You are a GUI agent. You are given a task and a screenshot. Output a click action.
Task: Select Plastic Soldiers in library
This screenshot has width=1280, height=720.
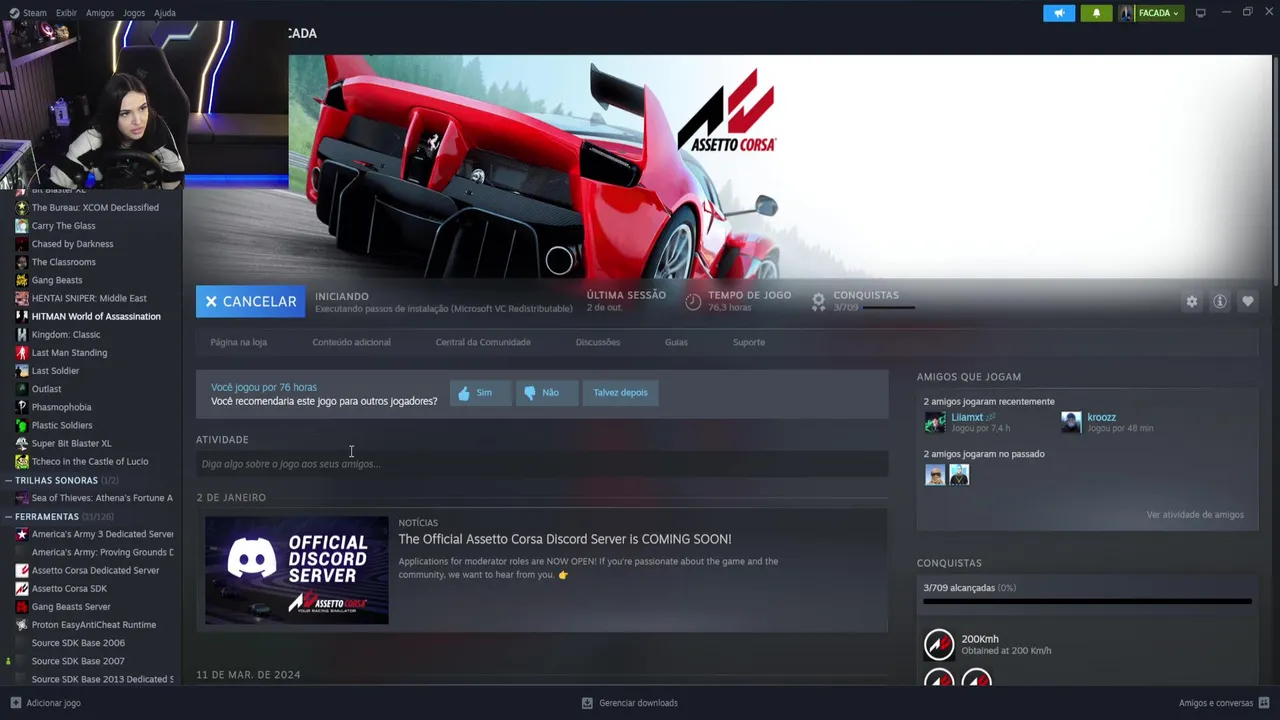click(x=62, y=425)
